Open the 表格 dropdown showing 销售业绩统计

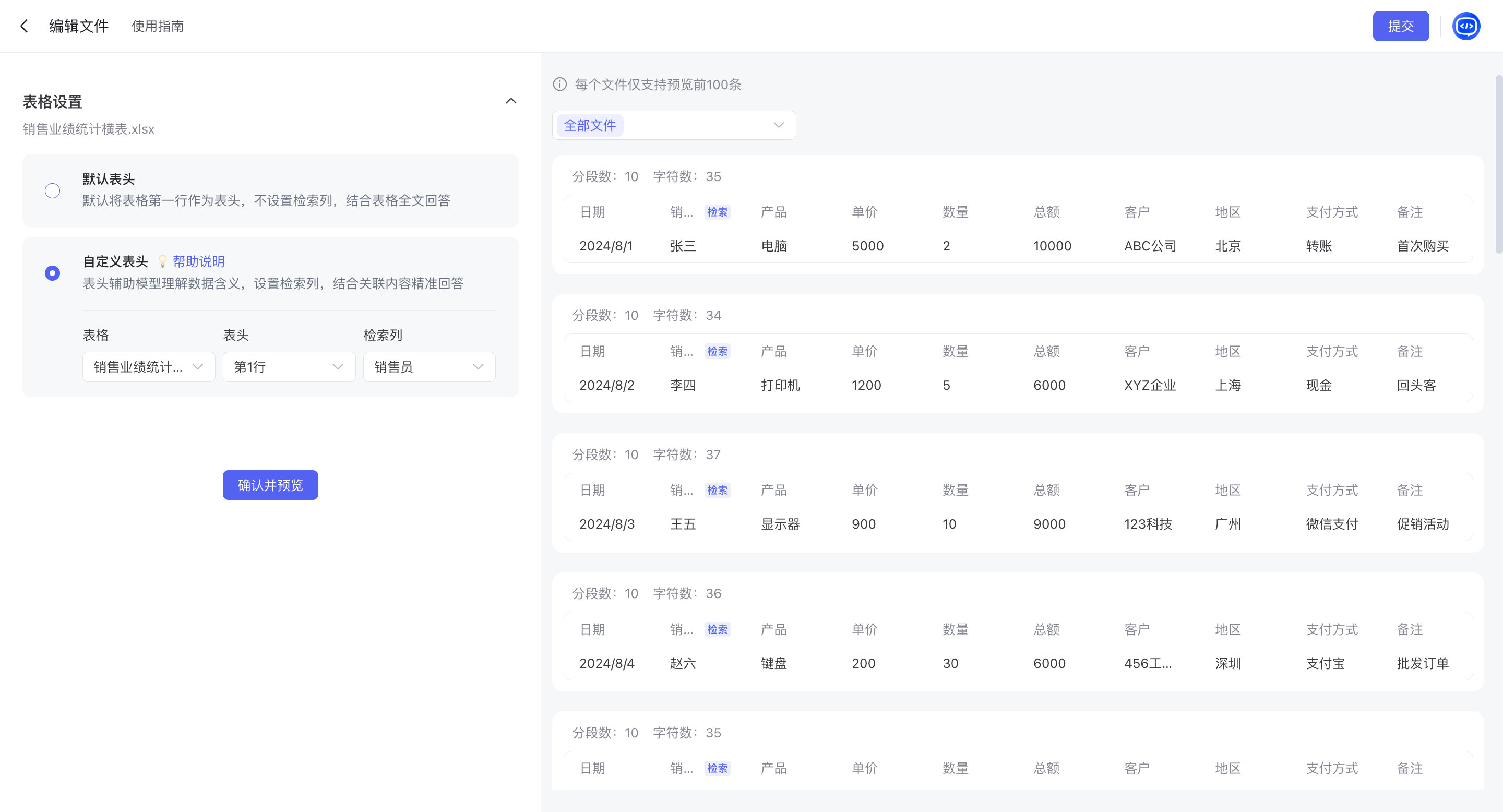click(x=148, y=367)
